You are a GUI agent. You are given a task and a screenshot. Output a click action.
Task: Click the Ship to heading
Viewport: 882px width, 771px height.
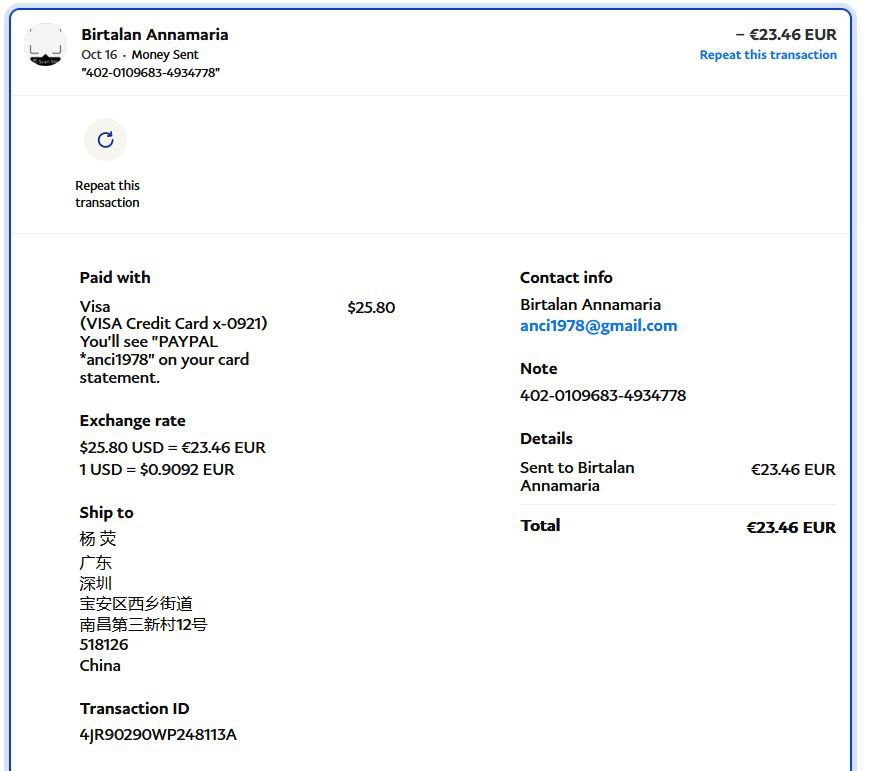pos(106,513)
